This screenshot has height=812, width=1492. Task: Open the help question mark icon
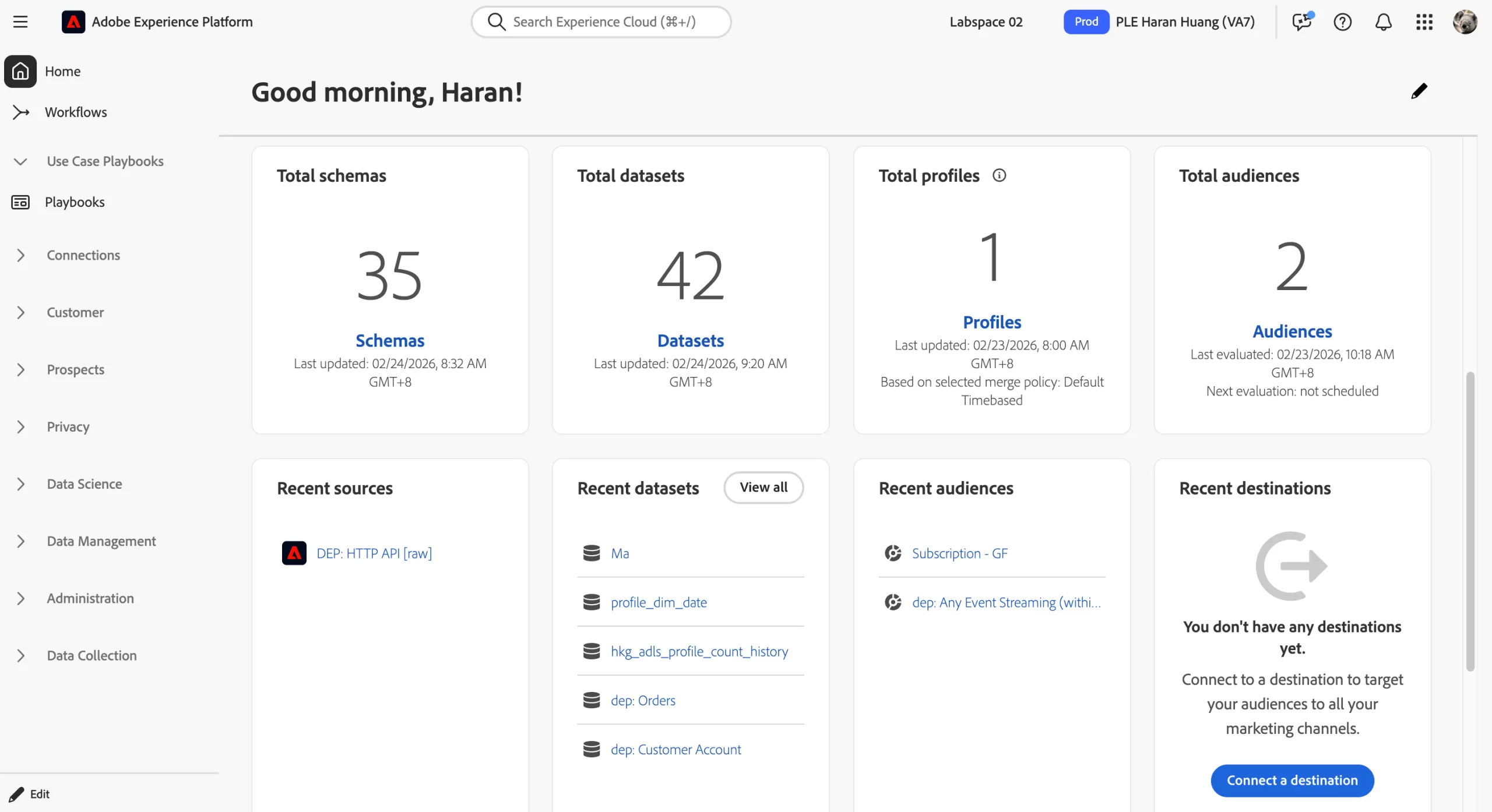tap(1342, 22)
